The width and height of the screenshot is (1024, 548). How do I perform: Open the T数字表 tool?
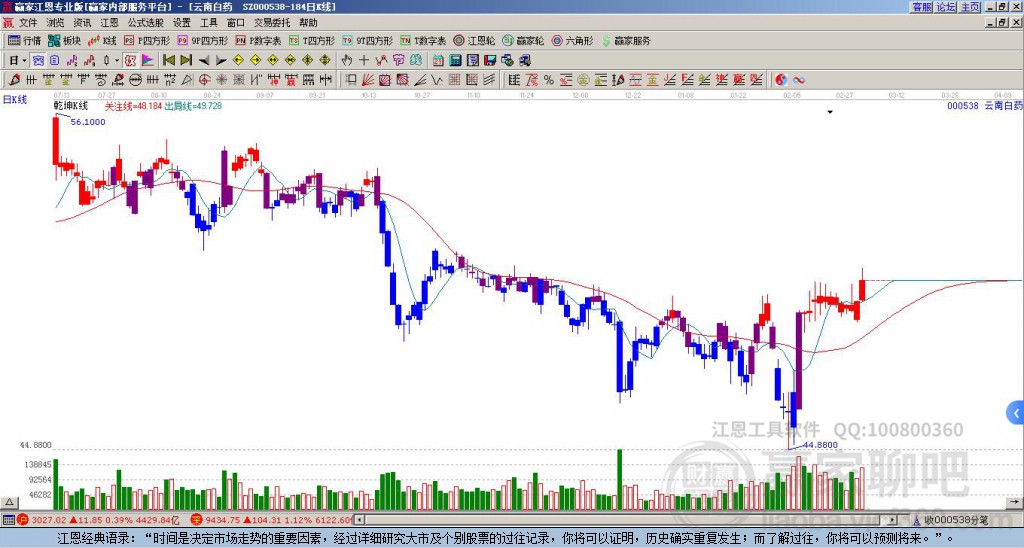tap(423, 40)
